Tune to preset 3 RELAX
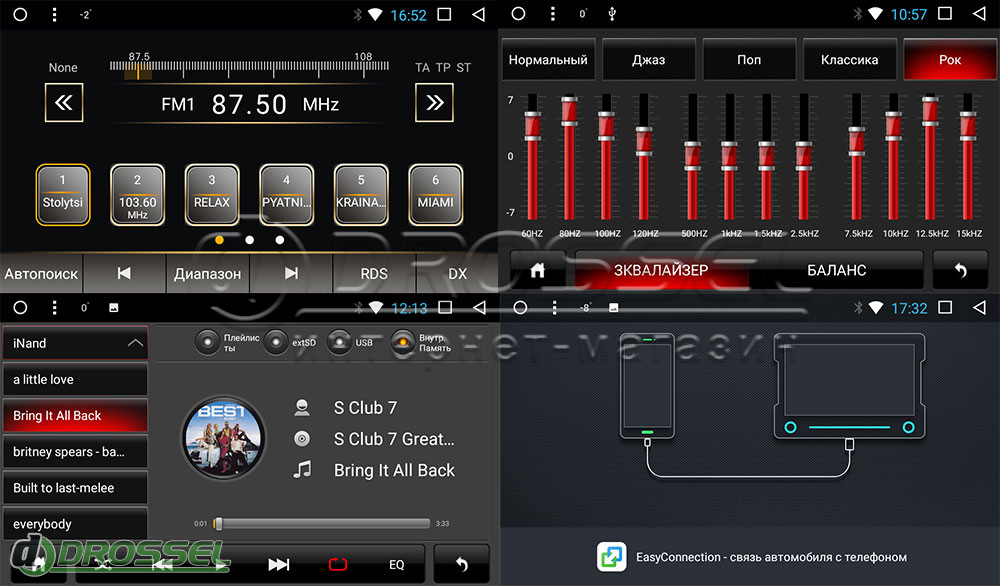Viewport: 1000px width, 586px height. tap(211, 194)
